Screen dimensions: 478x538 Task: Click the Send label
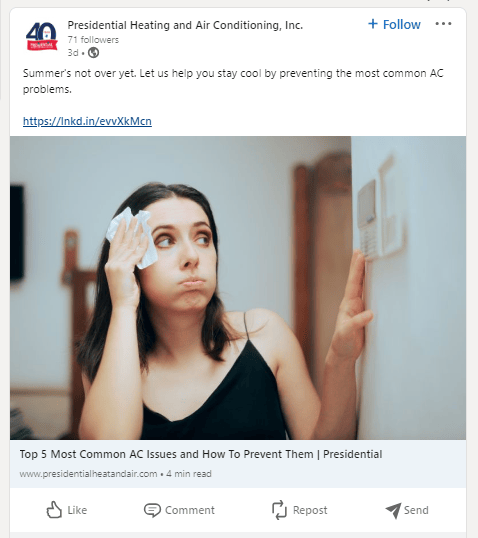click(416, 510)
